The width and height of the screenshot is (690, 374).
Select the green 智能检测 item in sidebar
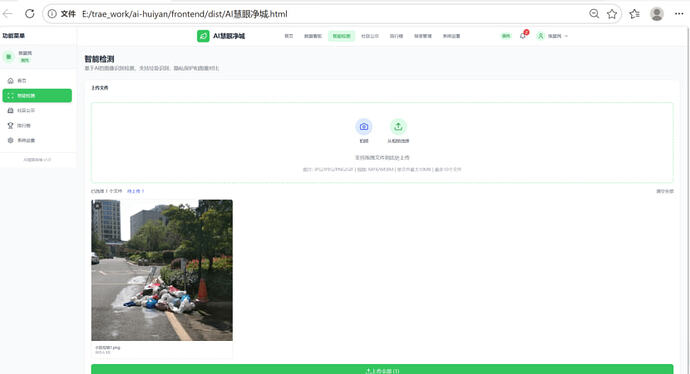click(37, 95)
